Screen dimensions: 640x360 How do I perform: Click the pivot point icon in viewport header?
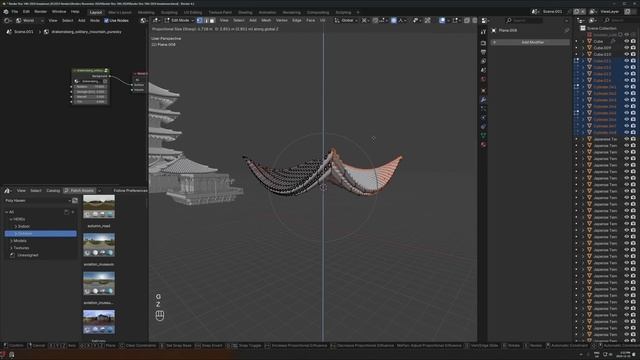pyautogui.click(x=364, y=20)
